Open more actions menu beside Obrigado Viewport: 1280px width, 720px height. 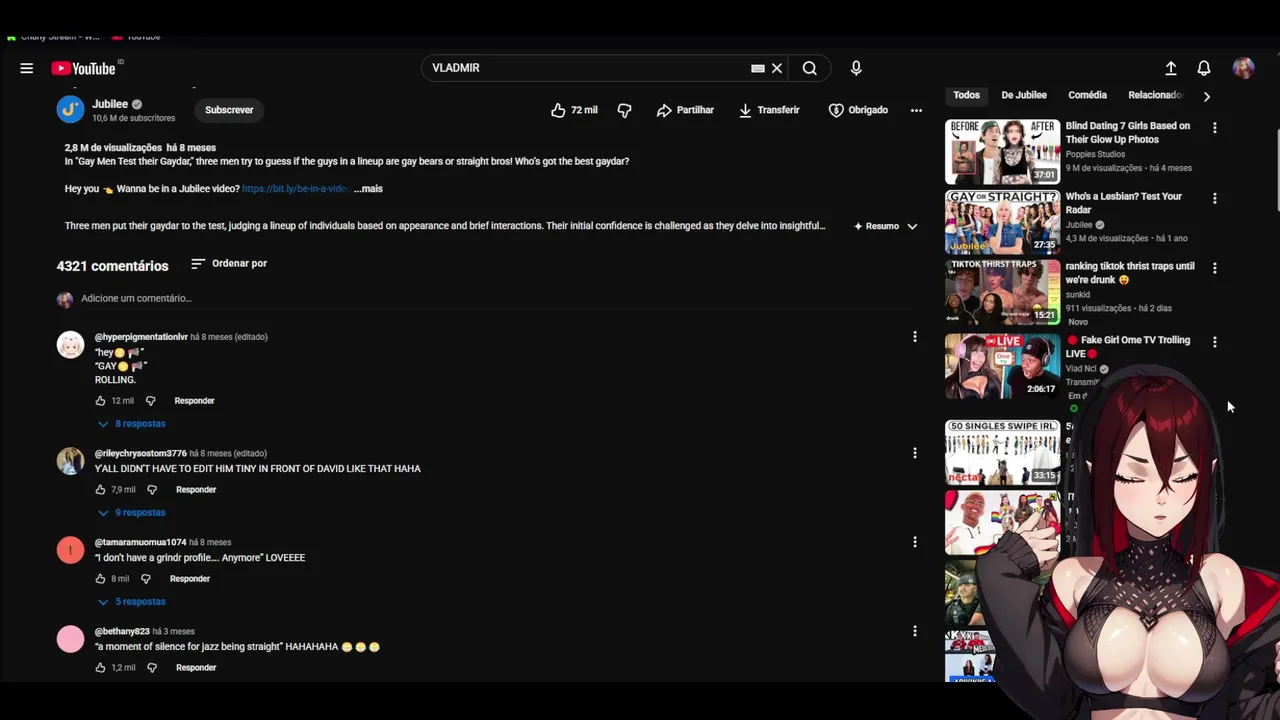(x=916, y=110)
